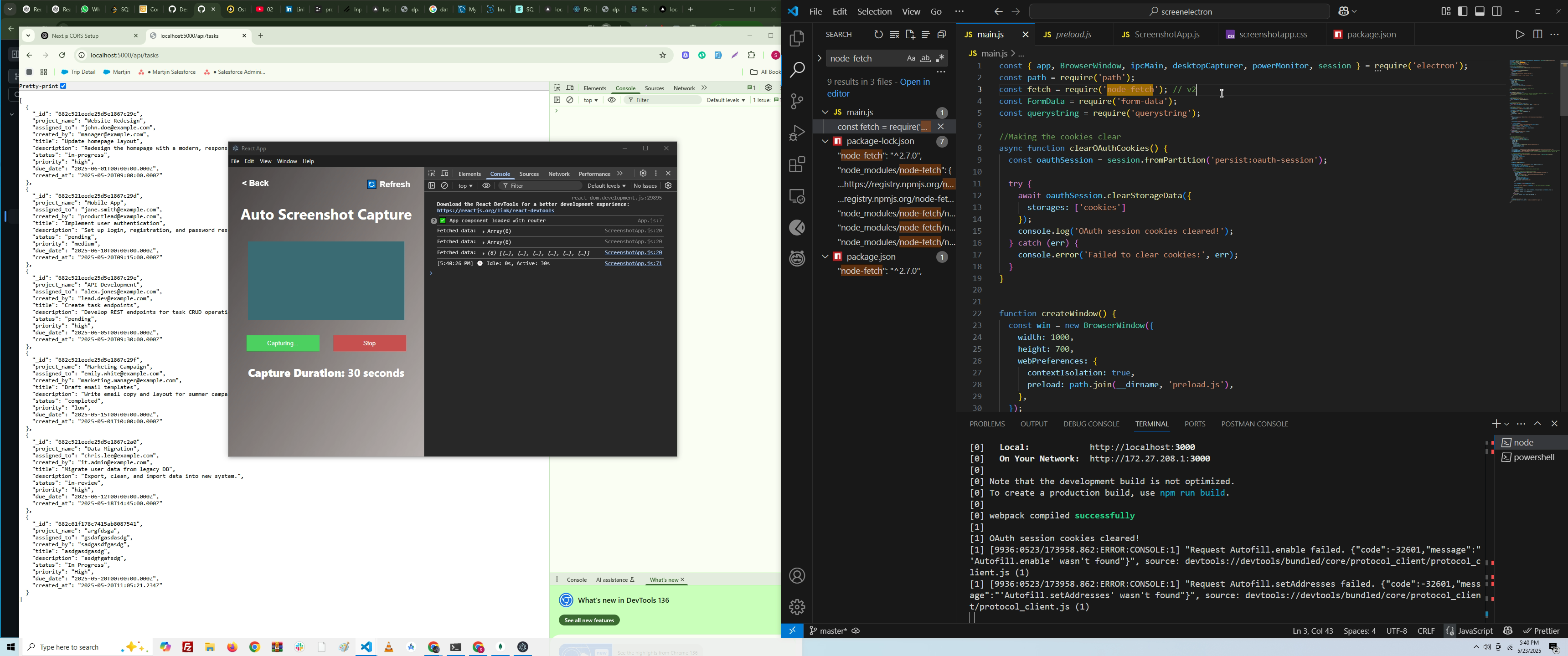Open Run and Debug panel

(797, 133)
